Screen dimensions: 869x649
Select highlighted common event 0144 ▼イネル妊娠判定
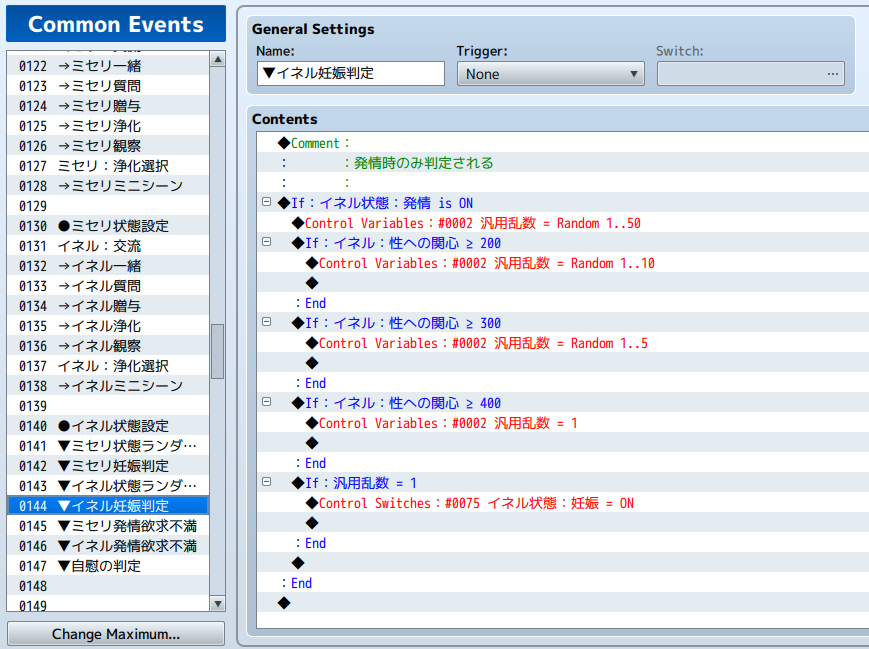108,506
